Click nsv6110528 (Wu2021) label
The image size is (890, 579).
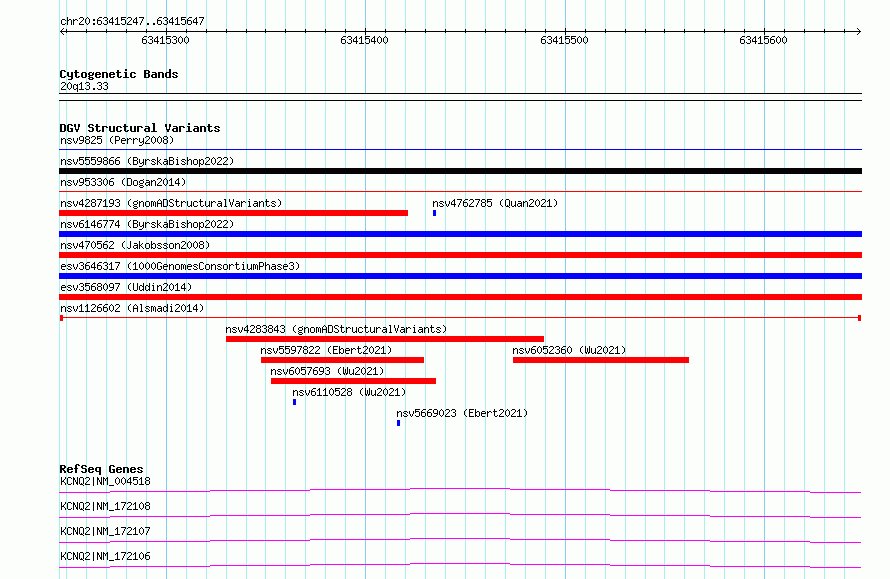pyautogui.click(x=349, y=392)
